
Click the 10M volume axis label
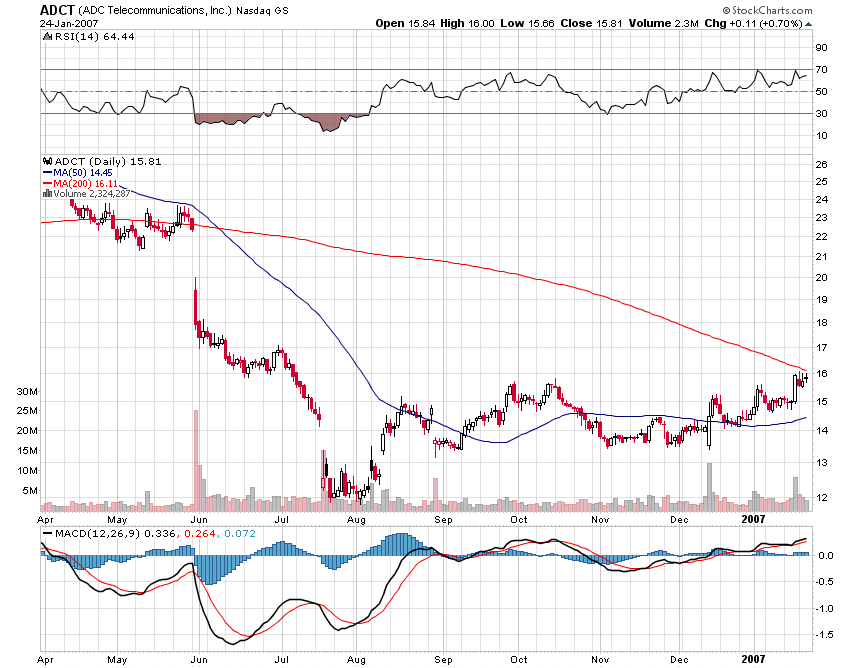tap(27, 471)
